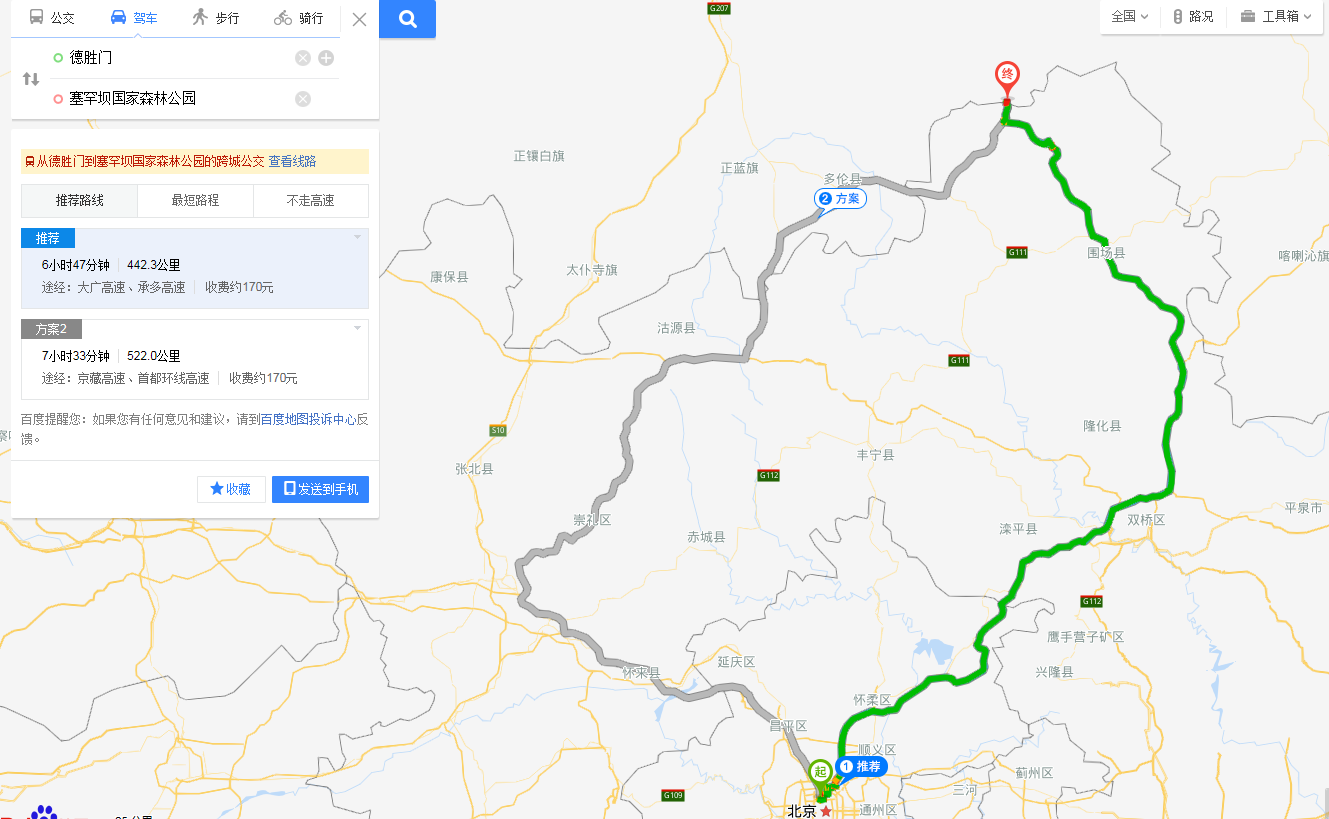
Task: Open 查看线路 intercity bus link
Action: click(292, 161)
